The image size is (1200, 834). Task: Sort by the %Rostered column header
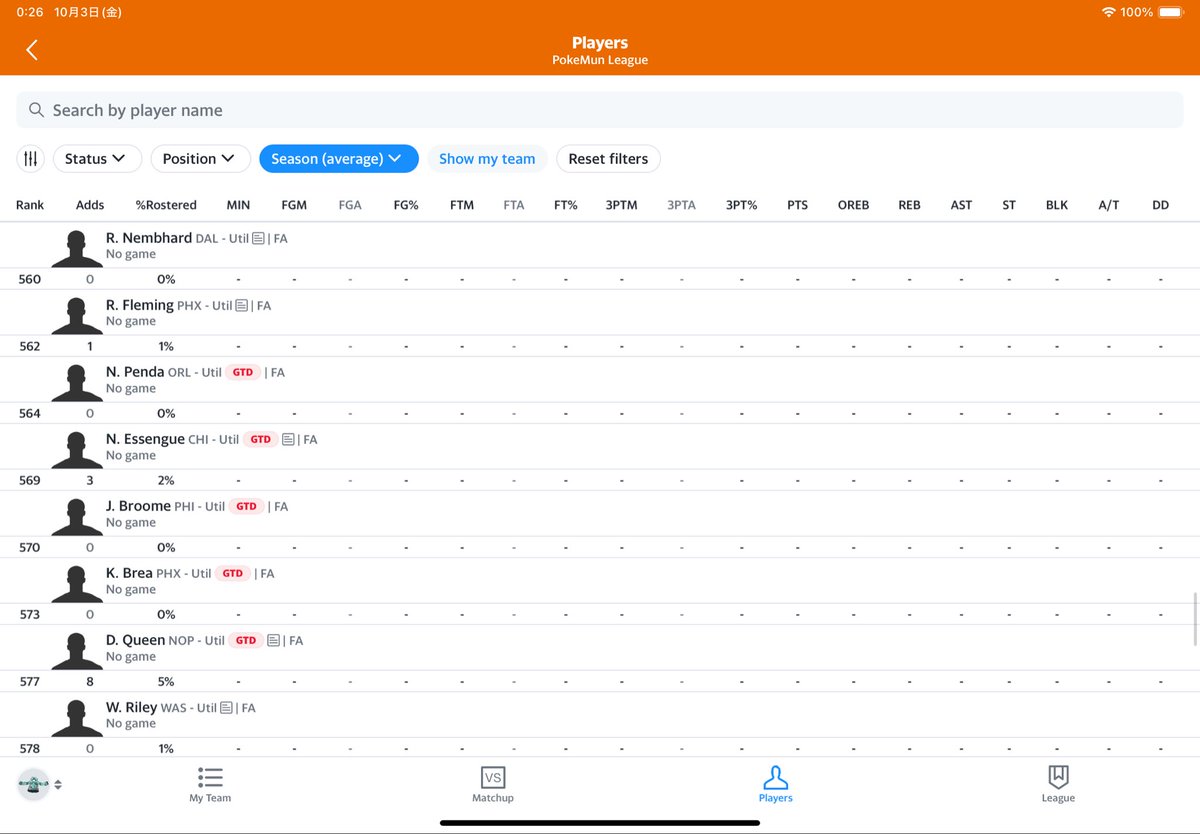point(166,205)
